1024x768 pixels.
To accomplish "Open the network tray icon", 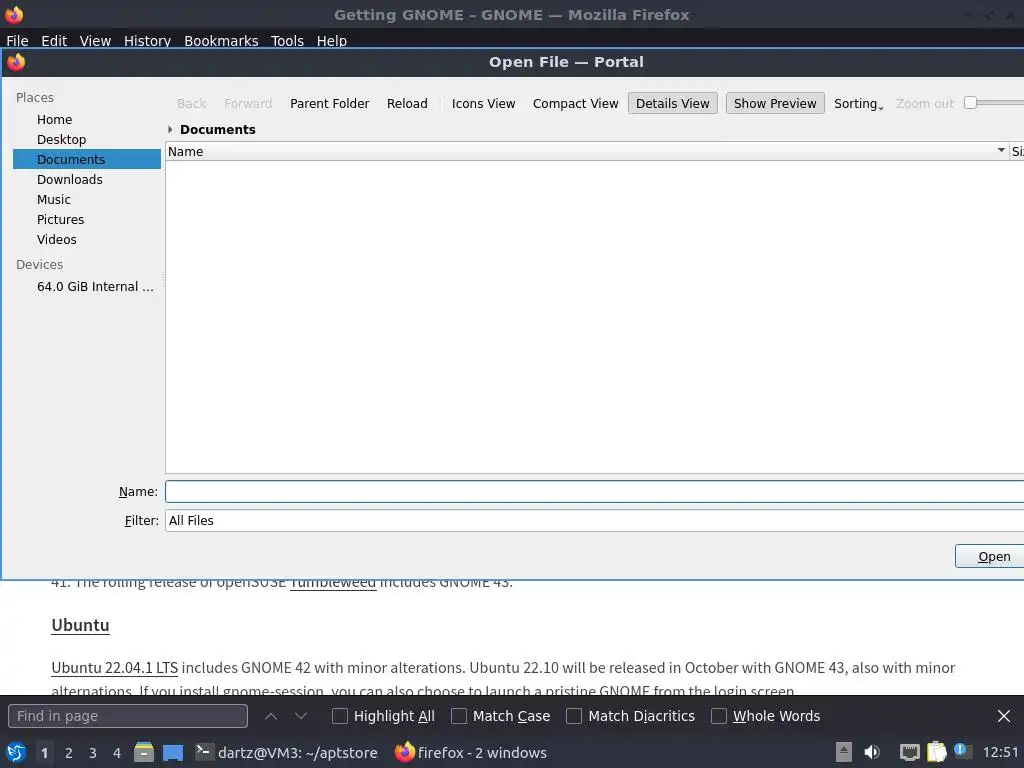I will [910, 752].
